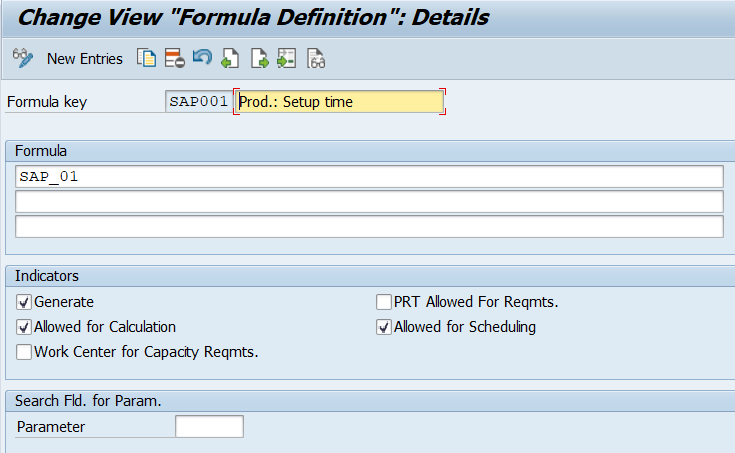Click the Indicators section header
735x453 pixels.
pyautogui.click(x=47, y=276)
